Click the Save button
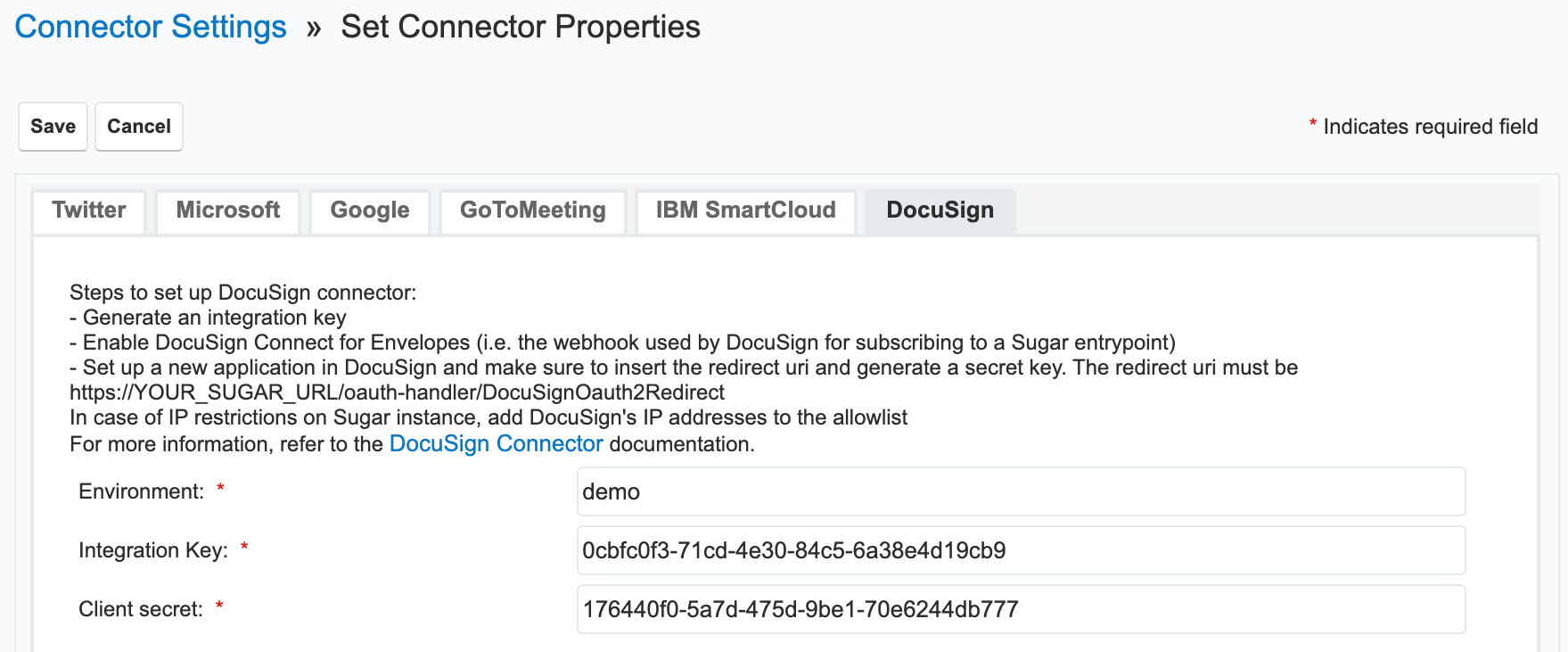 (53, 127)
